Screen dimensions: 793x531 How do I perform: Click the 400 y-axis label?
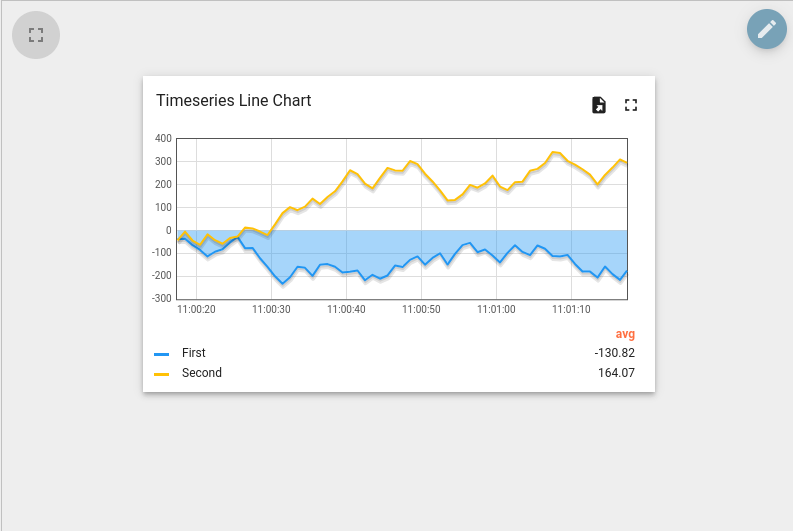pyautogui.click(x=163, y=139)
